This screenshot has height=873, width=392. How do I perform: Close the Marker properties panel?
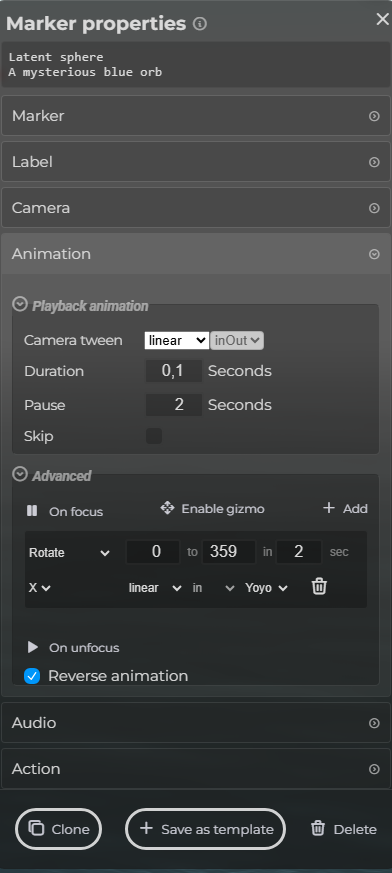[x=383, y=19]
